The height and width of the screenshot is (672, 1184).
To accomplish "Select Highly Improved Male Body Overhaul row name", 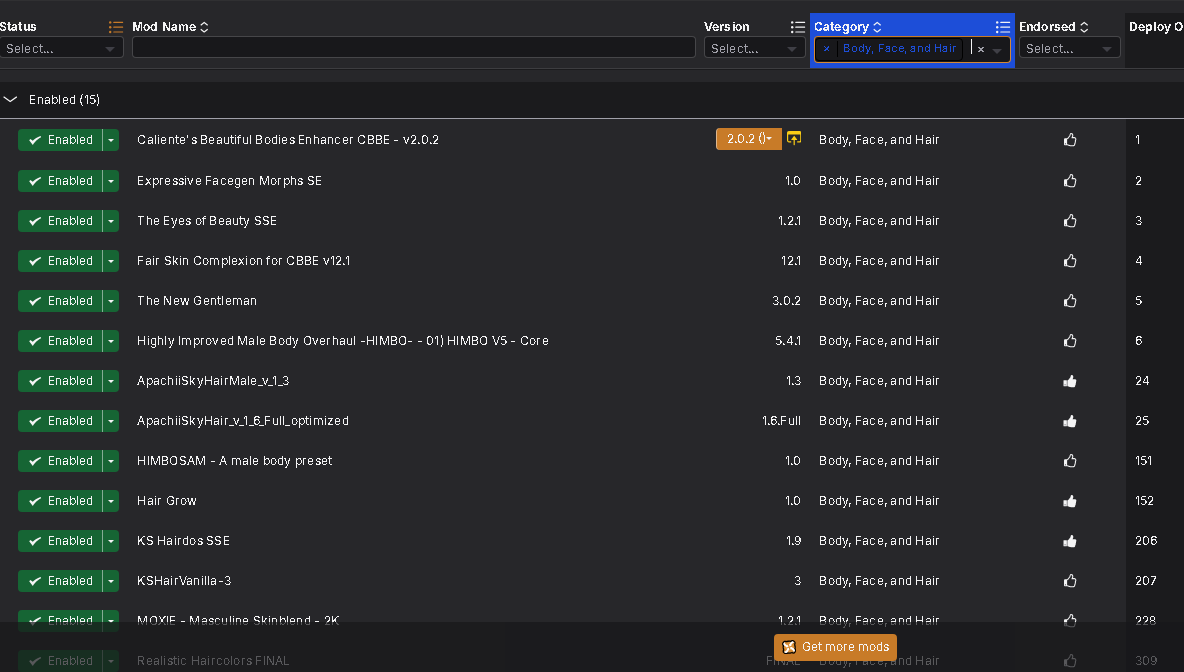I will tap(343, 341).
